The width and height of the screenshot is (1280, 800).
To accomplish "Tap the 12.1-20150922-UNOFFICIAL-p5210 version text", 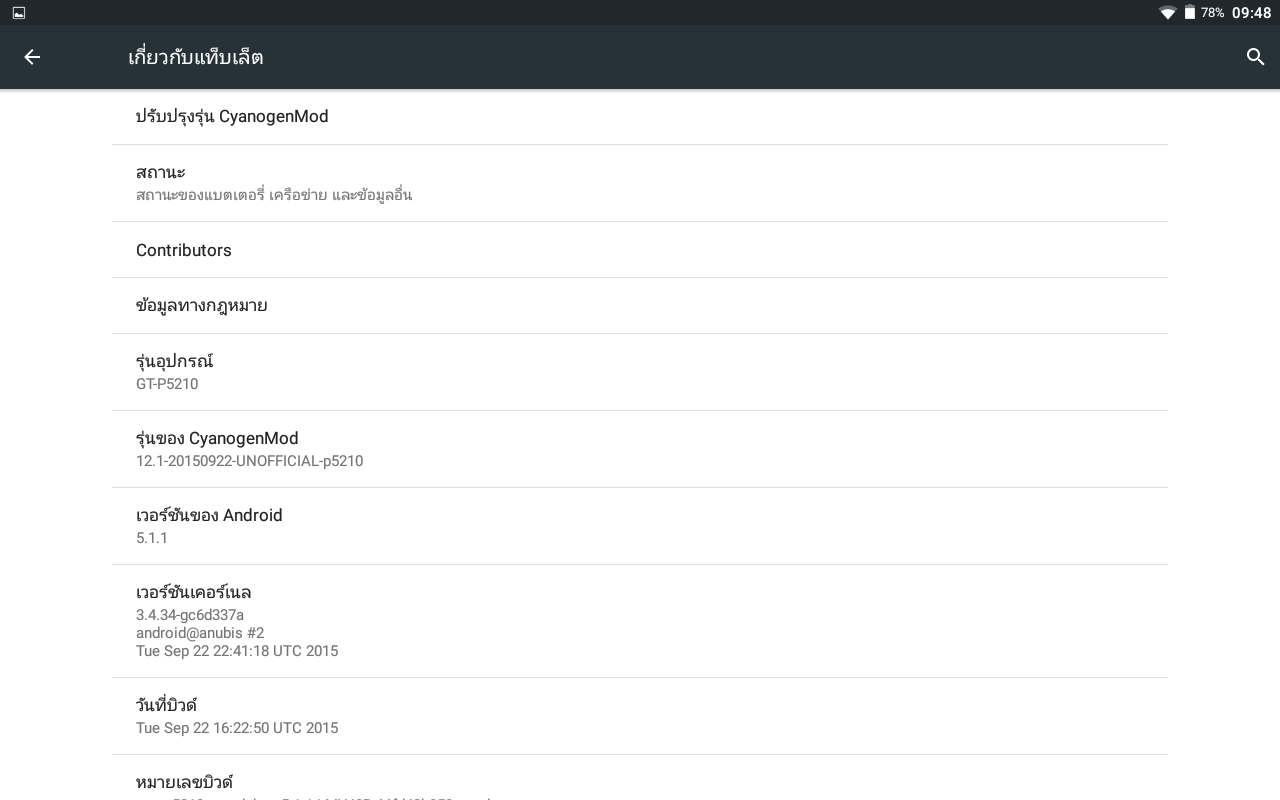I will point(249,461).
